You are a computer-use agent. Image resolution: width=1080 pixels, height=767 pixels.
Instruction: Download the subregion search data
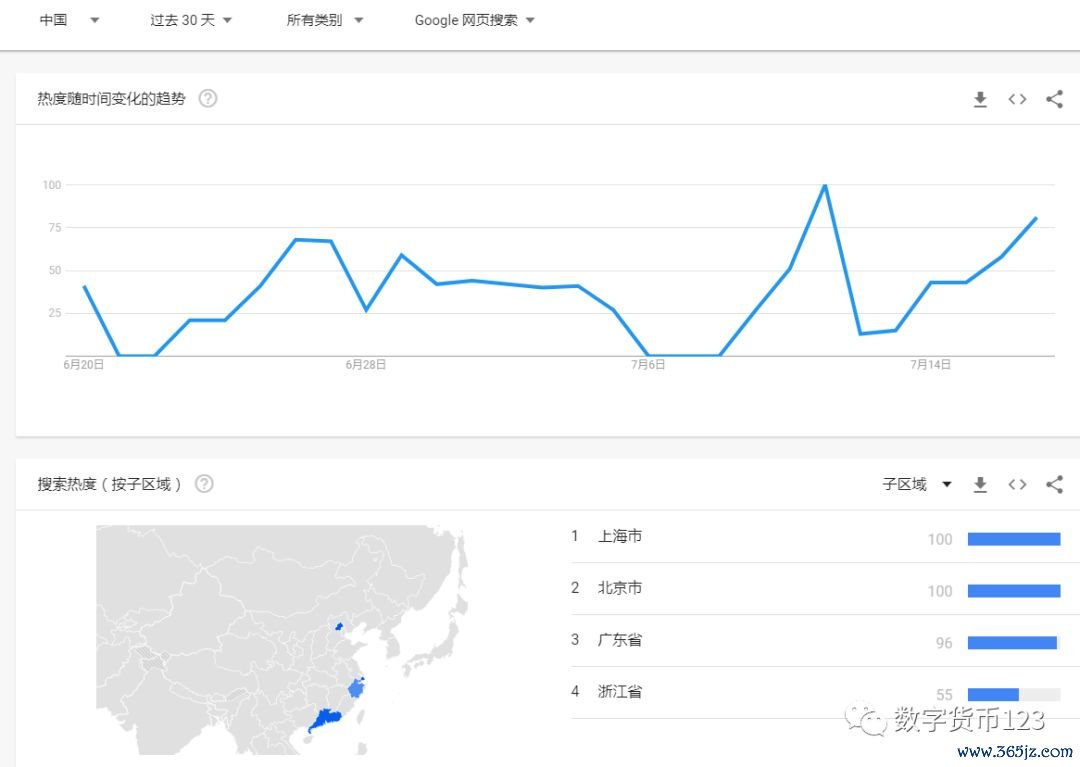pos(980,484)
